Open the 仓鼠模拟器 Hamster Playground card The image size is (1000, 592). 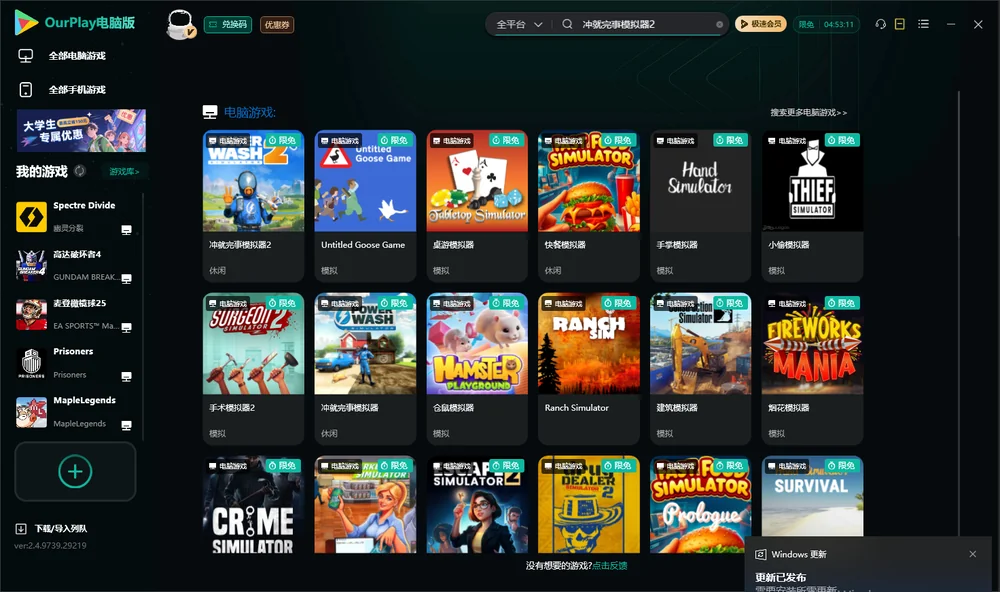pyautogui.click(x=477, y=368)
